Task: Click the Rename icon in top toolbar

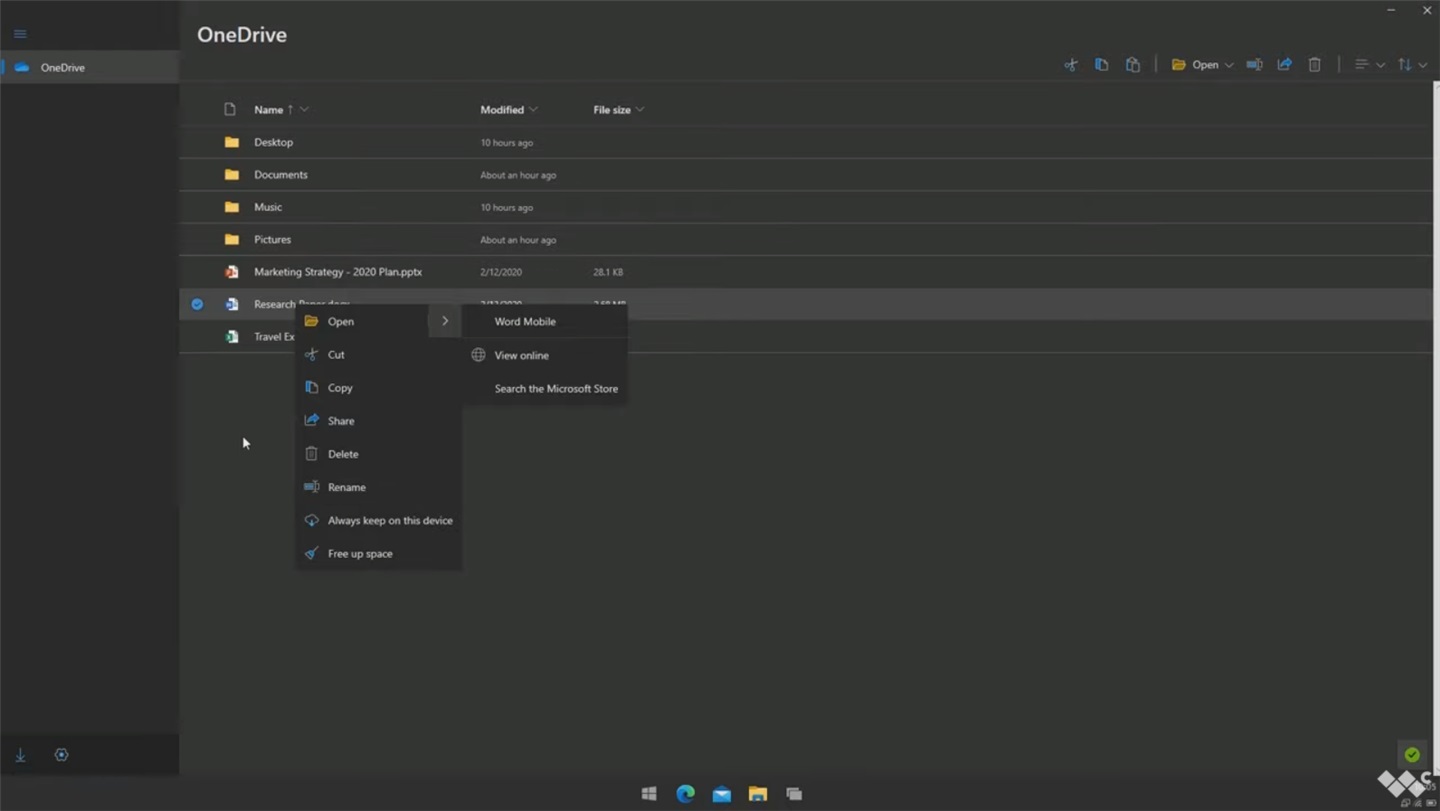Action: pyautogui.click(x=1254, y=65)
